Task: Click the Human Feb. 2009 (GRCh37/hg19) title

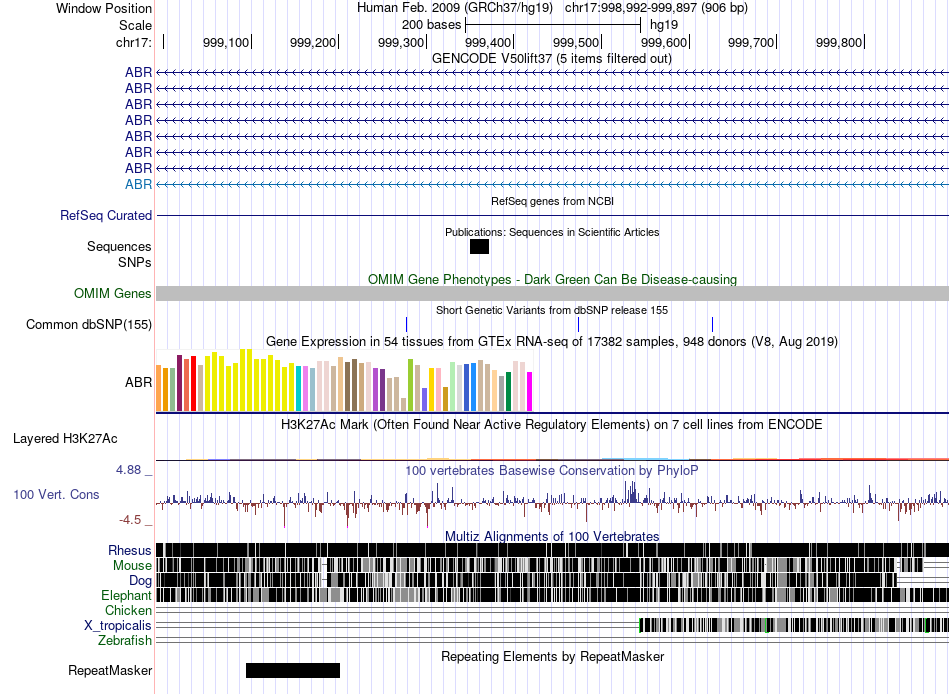Action: (x=455, y=8)
